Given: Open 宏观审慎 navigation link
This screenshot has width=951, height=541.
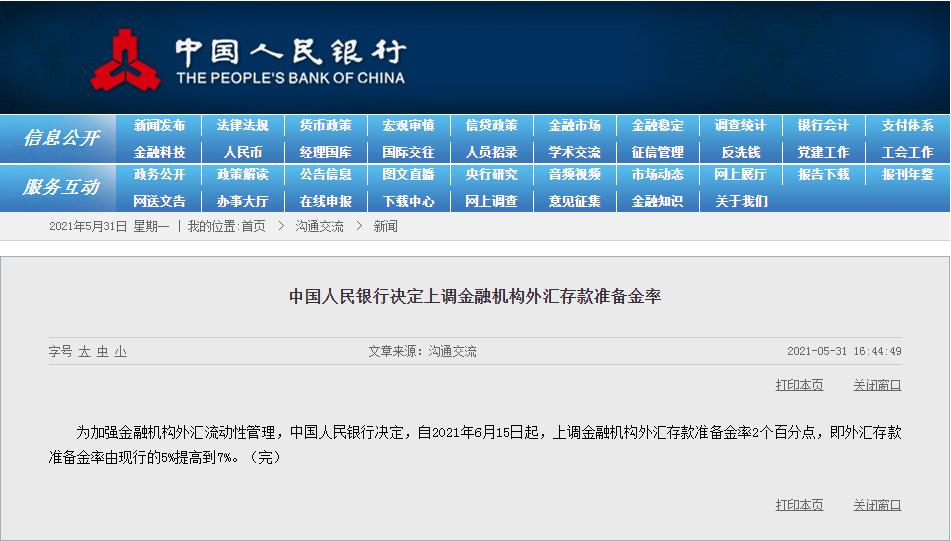Looking at the screenshot, I should click(x=409, y=126).
